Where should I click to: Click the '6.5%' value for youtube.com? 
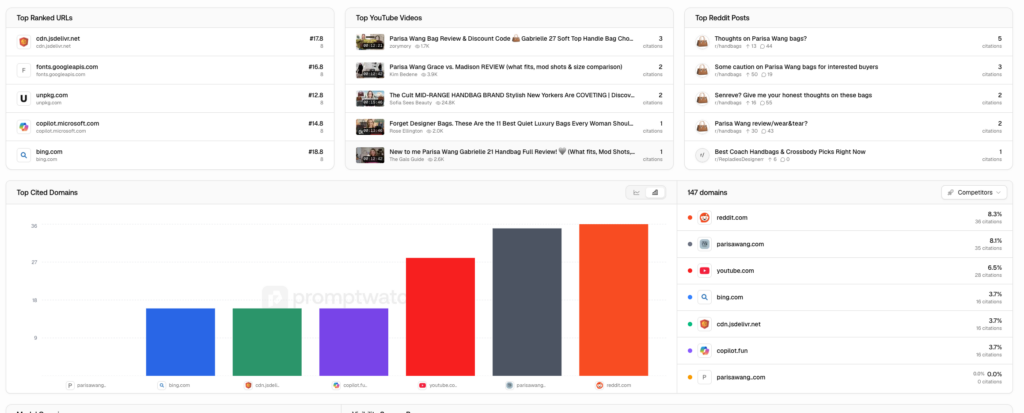point(995,267)
